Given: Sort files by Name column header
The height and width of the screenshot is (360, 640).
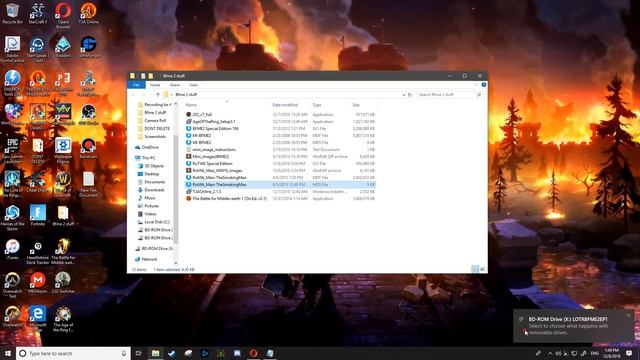Looking at the screenshot, I should (x=191, y=105).
